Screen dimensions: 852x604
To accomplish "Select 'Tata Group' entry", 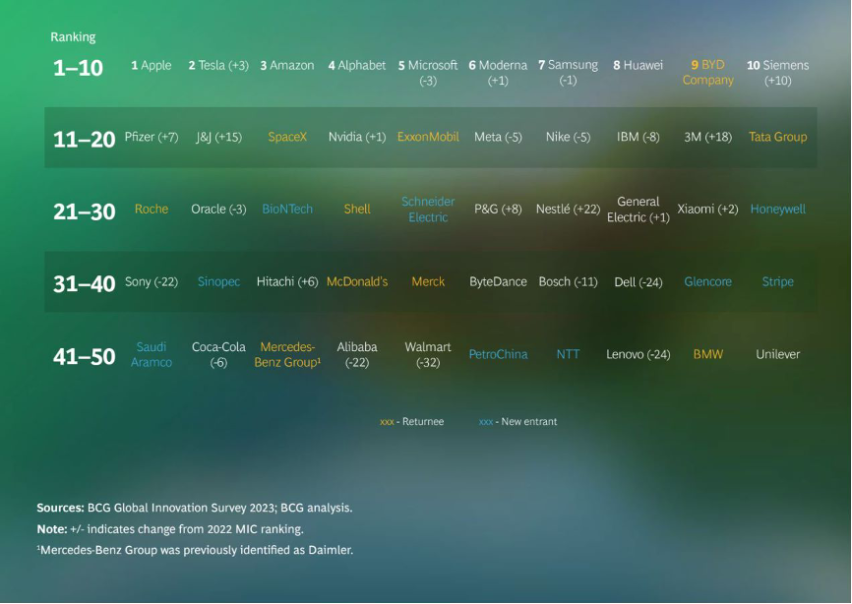I will (778, 137).
